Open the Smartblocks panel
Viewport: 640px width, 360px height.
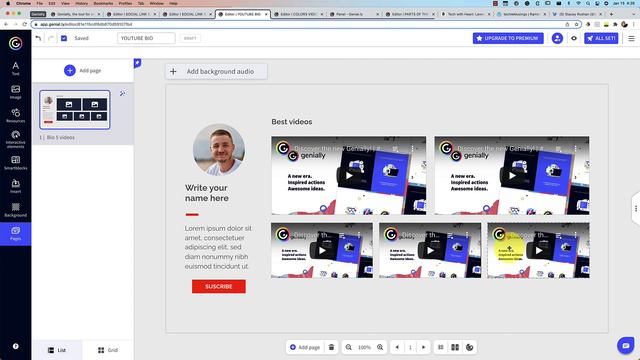[x=16, y=162]
